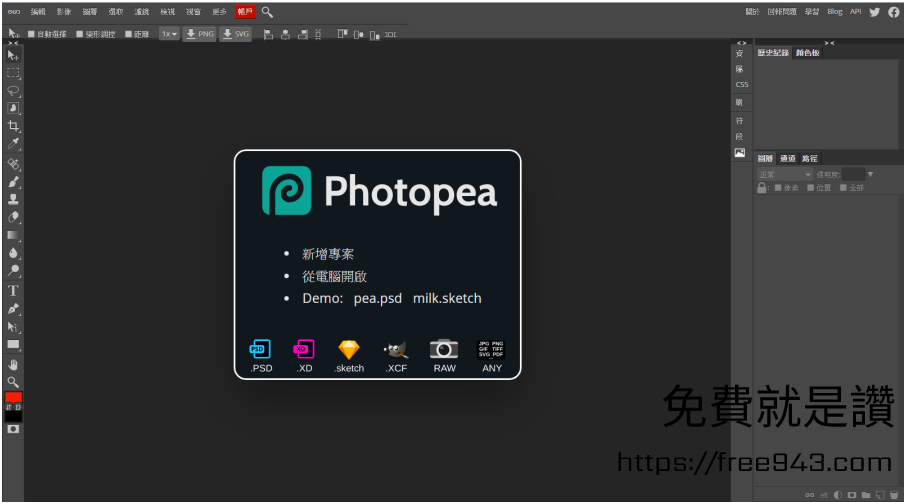Screen dimensions: 906x504
Task: Export as PNG button
Action: pos(200,34)
